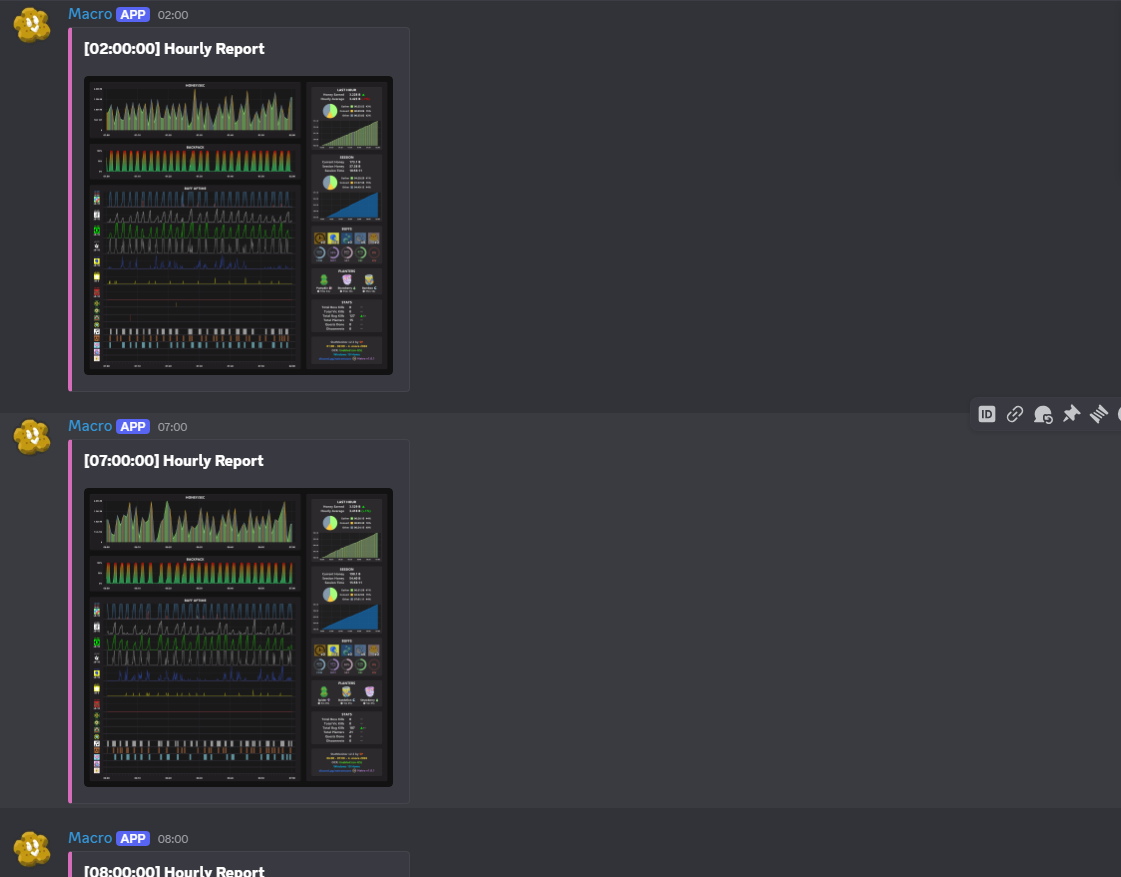Click the Macro username on 08:00 message
1121x877 pixels.
click(90, 838)
